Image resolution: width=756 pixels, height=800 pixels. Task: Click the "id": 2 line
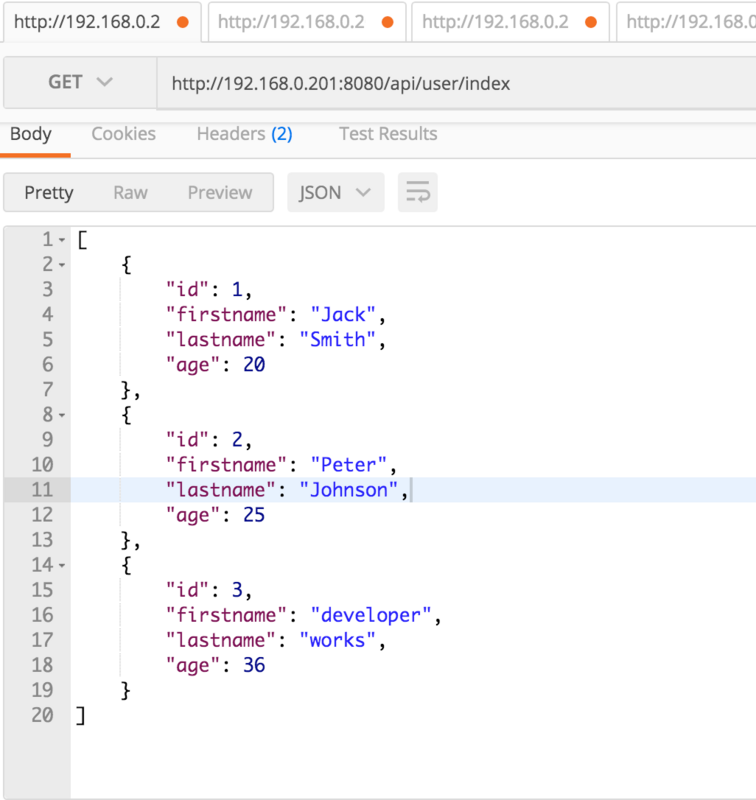(x=209, y=440)
